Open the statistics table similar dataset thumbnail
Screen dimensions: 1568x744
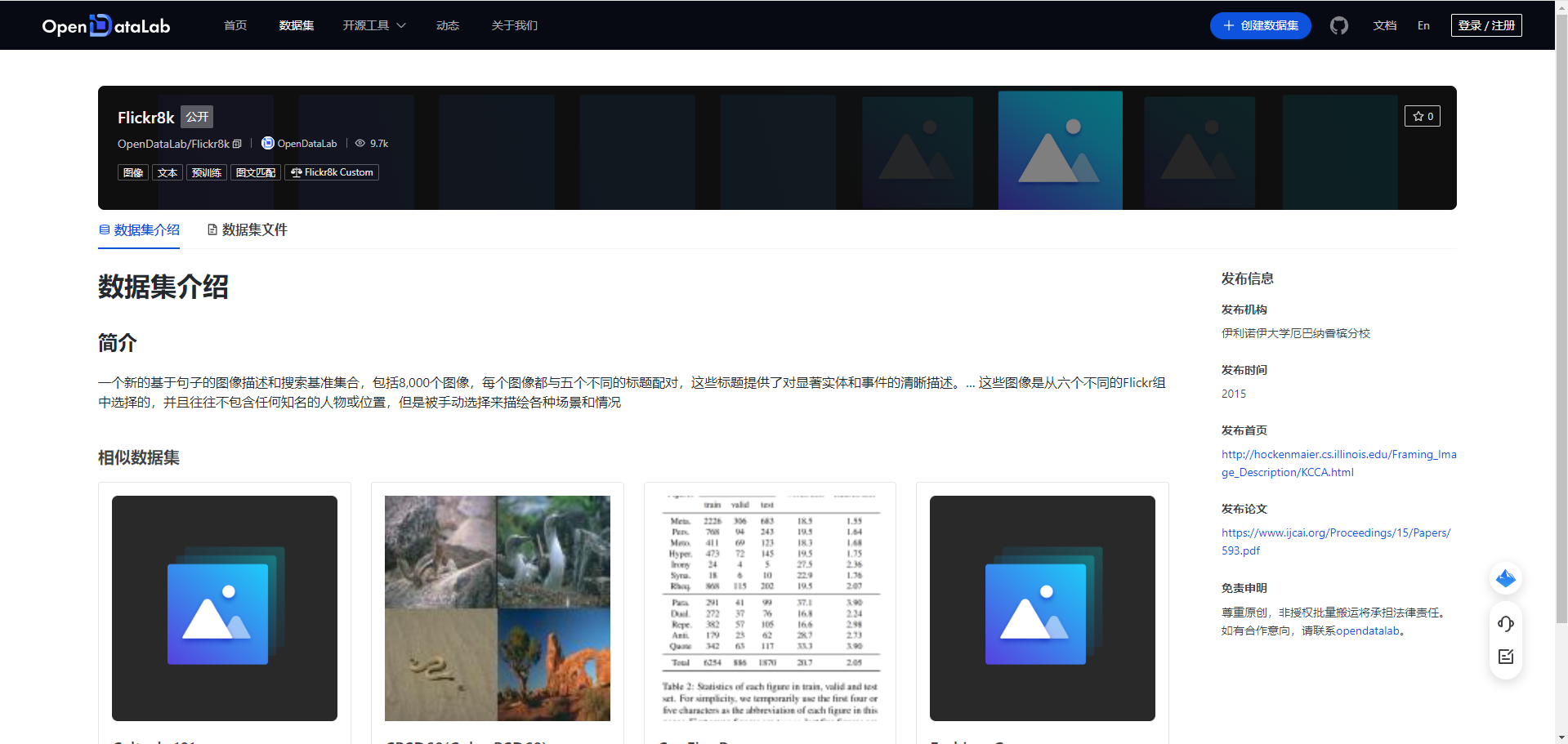pyautogui.click(x=770, y=608)
